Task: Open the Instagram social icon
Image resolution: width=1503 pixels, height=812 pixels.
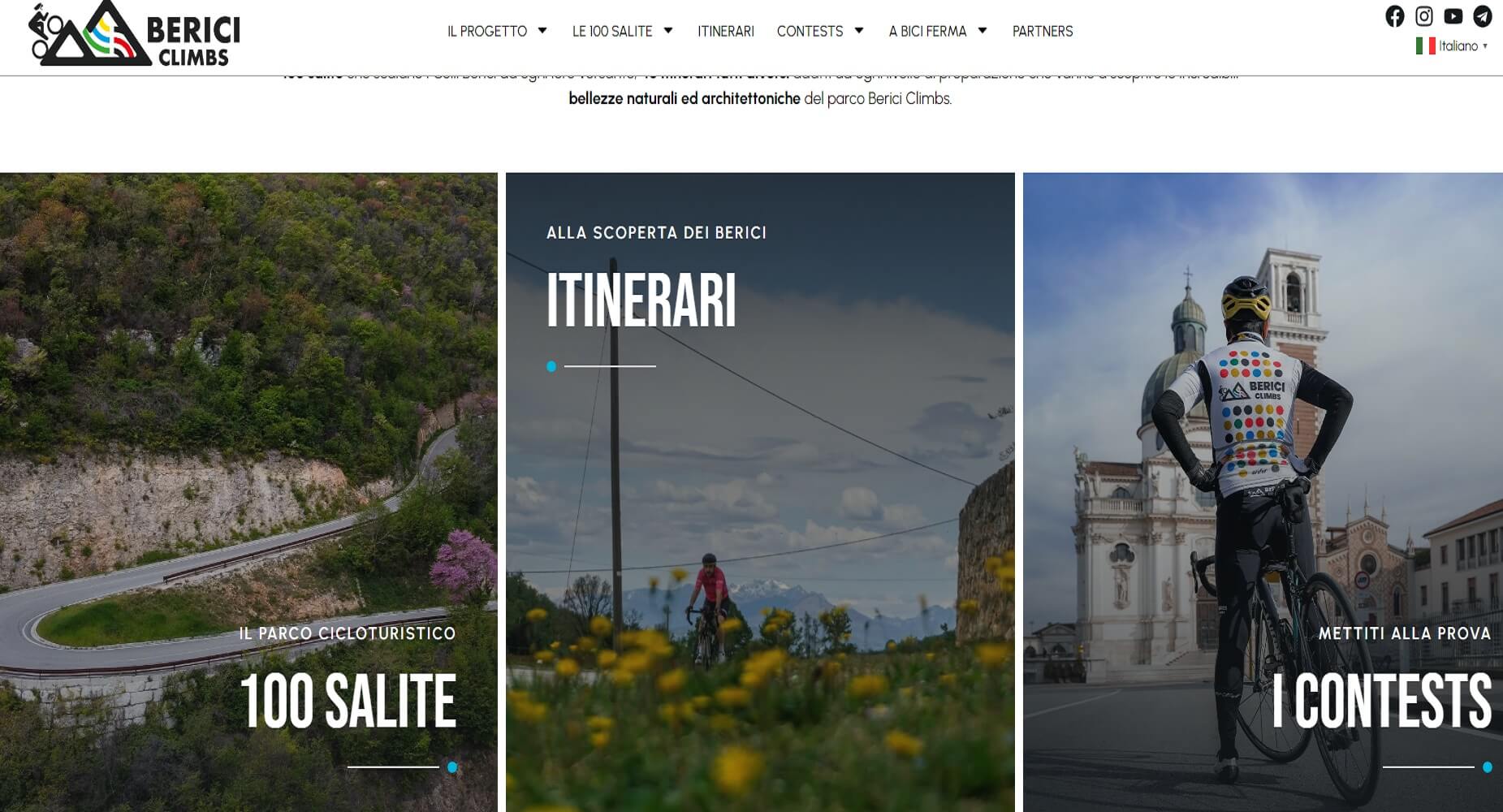Action: [1423, 16]
